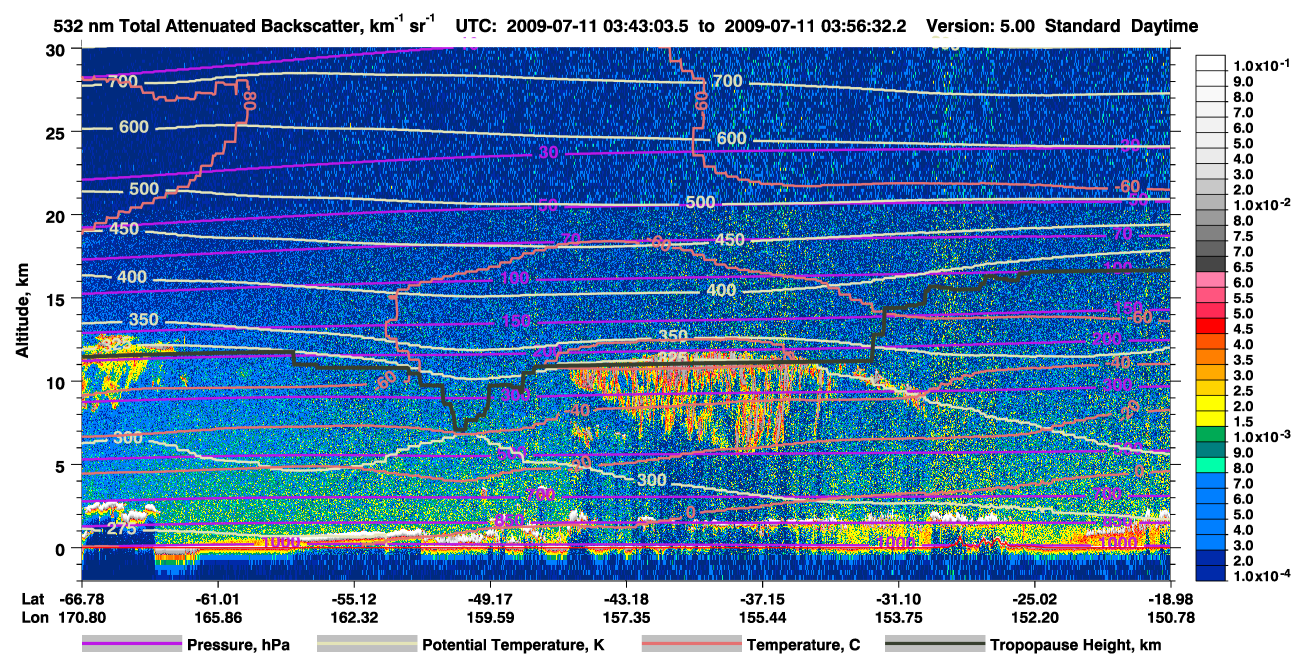
Task: Click the Tropopause Height, km legend text
Action: [1076, 644]
